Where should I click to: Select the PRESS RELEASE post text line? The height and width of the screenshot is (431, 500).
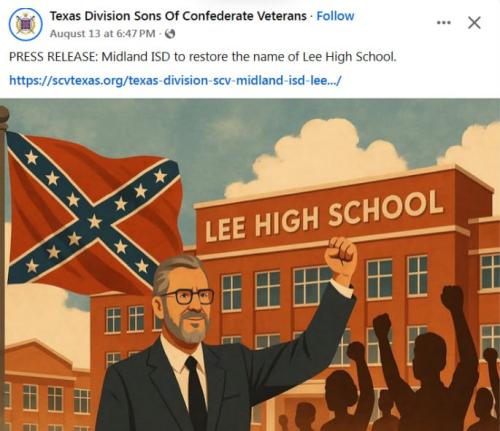click(203, 57)
